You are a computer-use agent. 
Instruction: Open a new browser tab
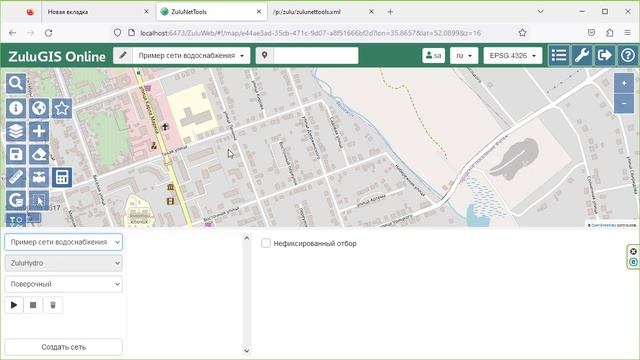[390, 12]
